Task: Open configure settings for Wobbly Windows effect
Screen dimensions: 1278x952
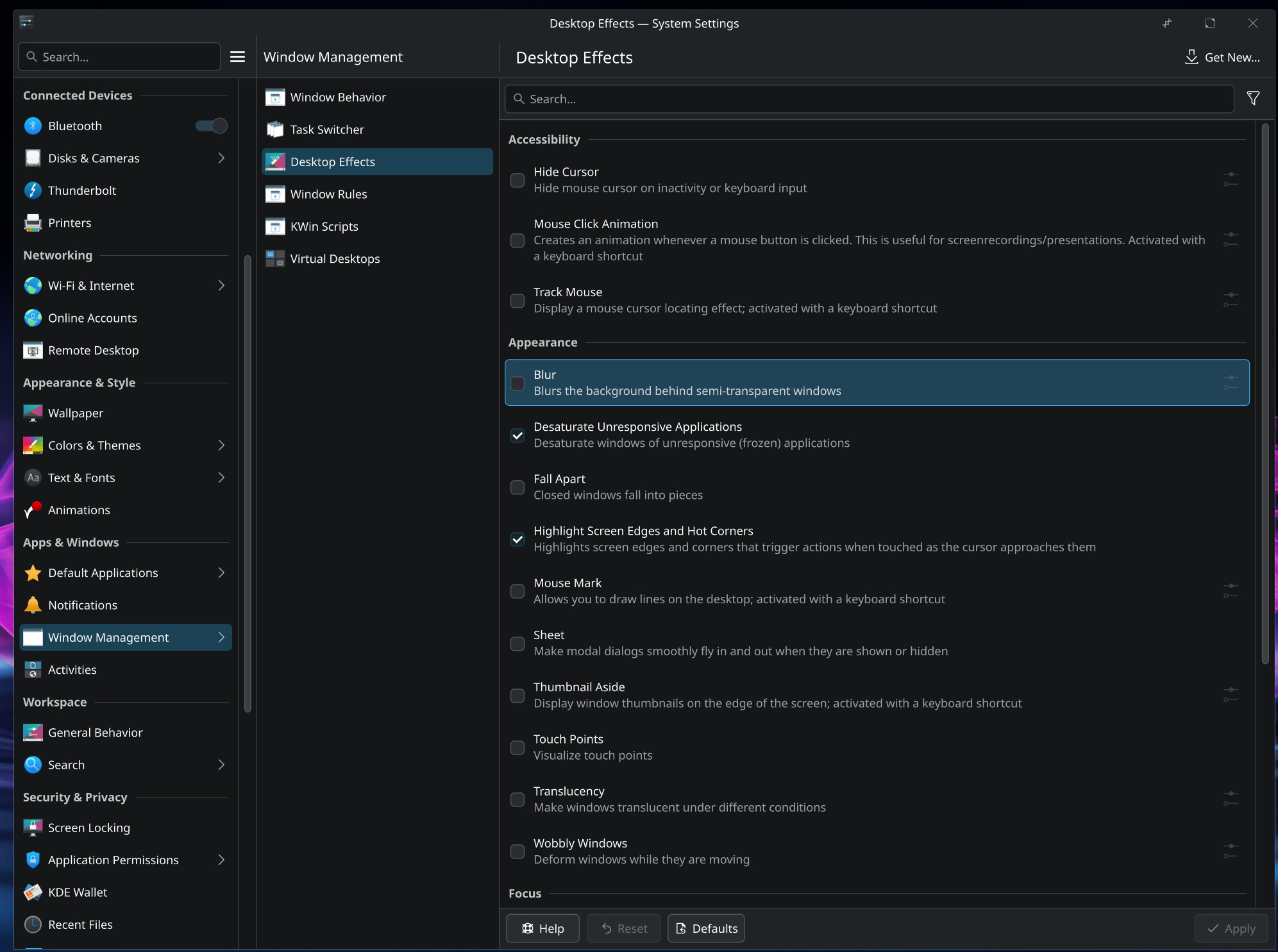Action: (1230, 851)
